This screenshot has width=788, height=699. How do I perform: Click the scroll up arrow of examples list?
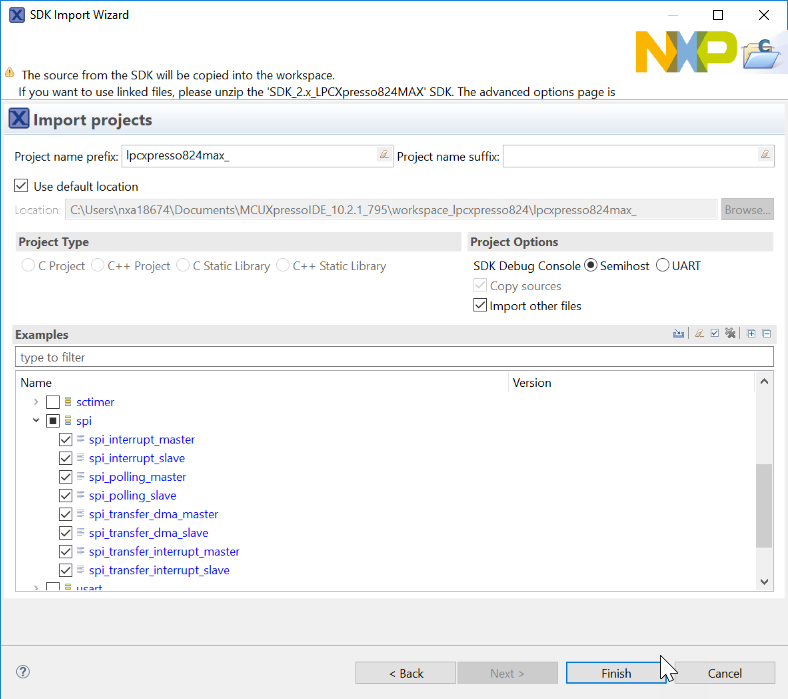tap(764, 381)
